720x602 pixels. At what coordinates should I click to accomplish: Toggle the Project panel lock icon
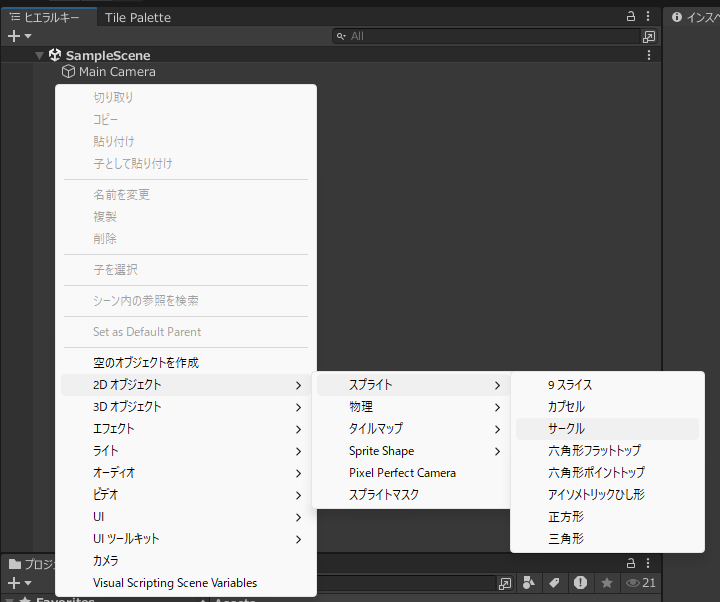point(631,563)
